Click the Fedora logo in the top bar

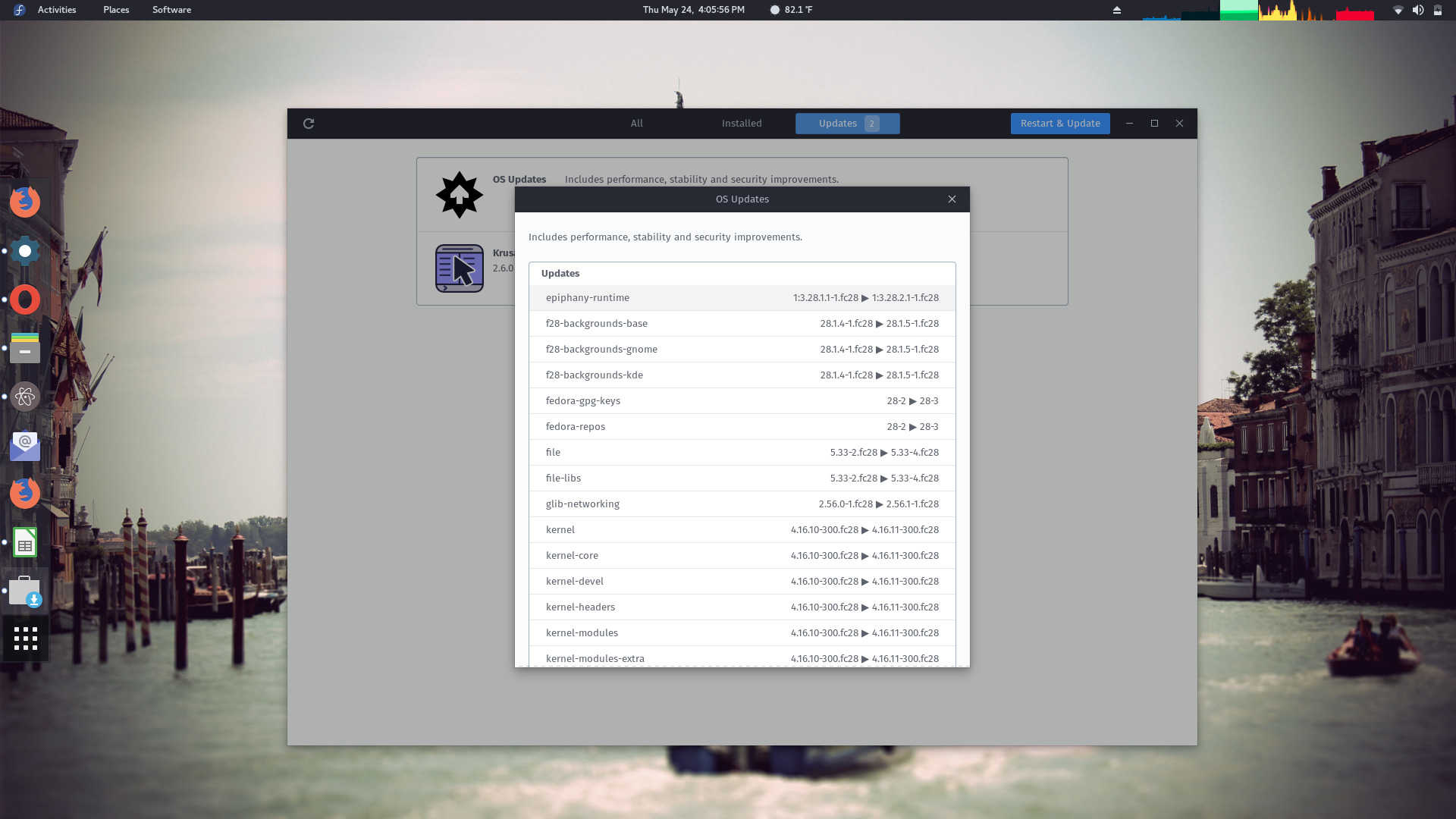[x=19, y=10]
